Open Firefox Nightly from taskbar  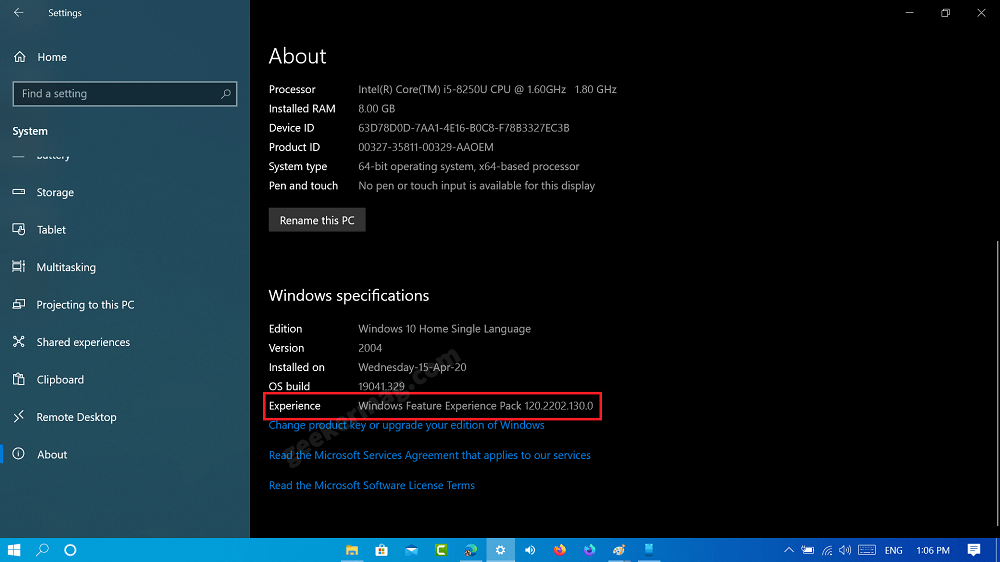point(589,550)
